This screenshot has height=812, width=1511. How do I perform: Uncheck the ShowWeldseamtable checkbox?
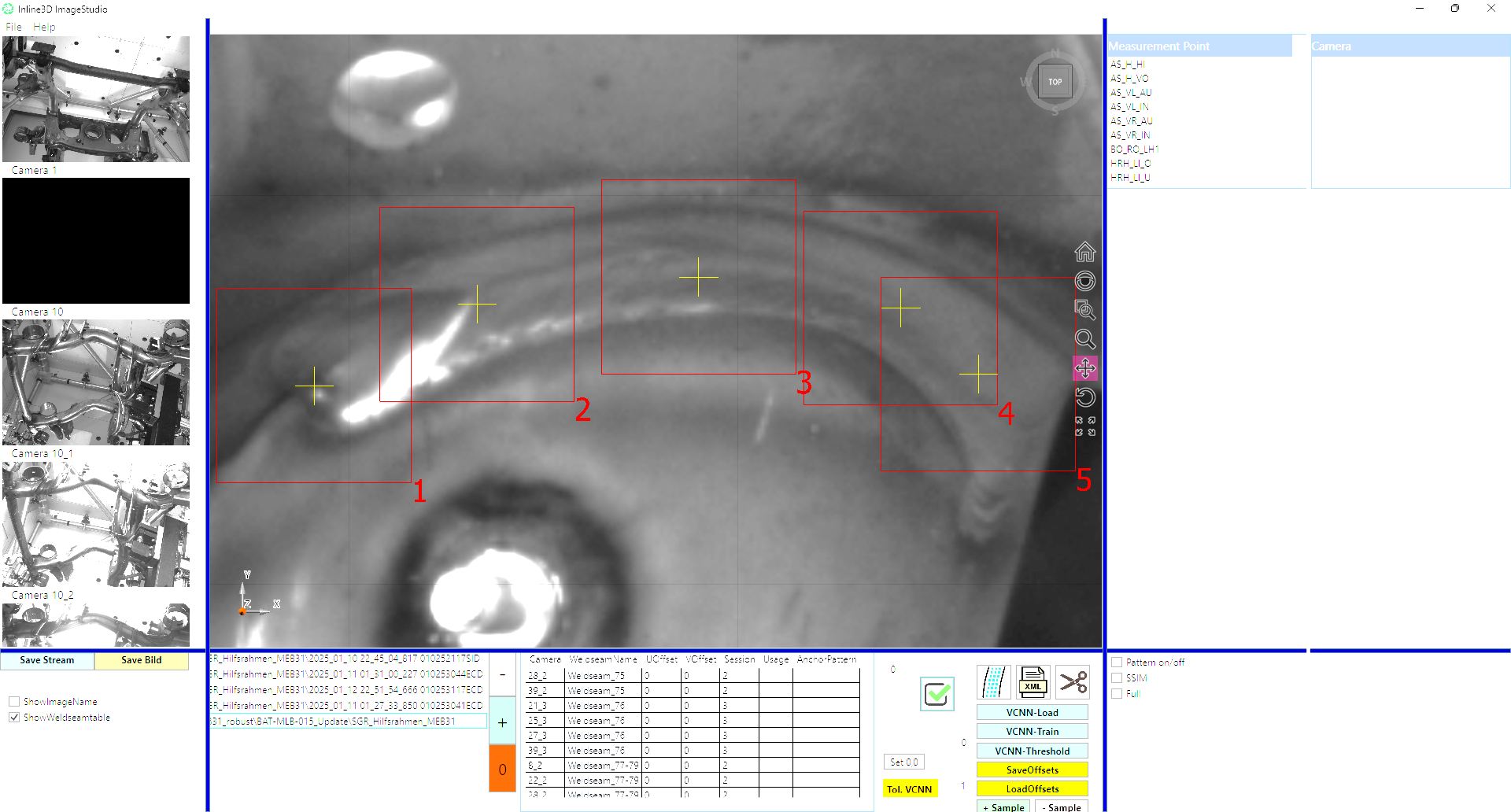pyautogui.click(x=14, y=718)
